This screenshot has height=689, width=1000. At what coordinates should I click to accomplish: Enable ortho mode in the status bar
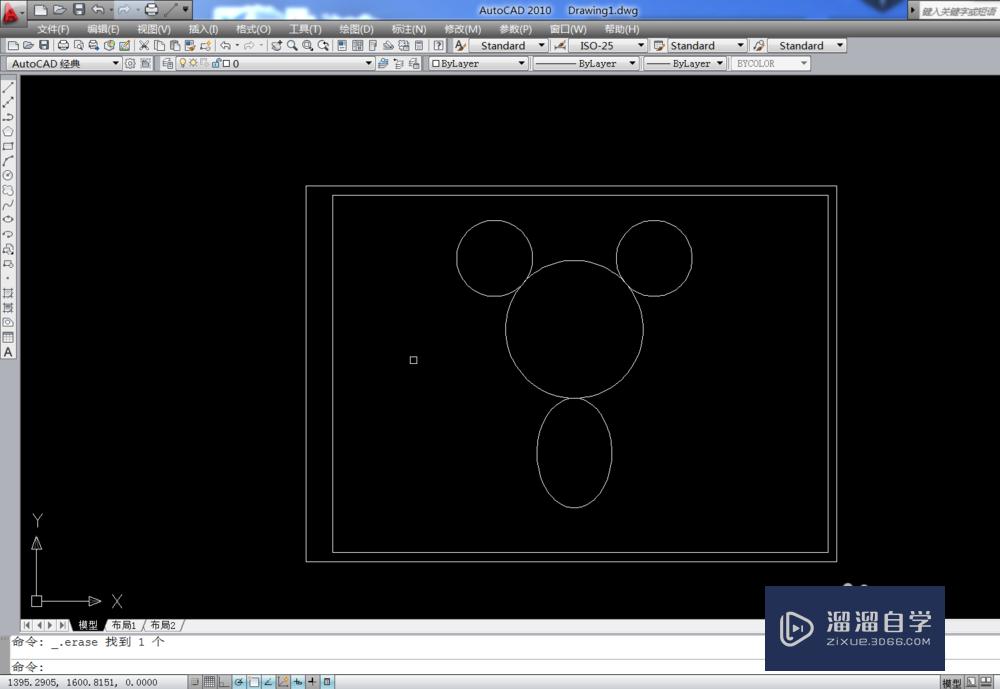(222, 681)
